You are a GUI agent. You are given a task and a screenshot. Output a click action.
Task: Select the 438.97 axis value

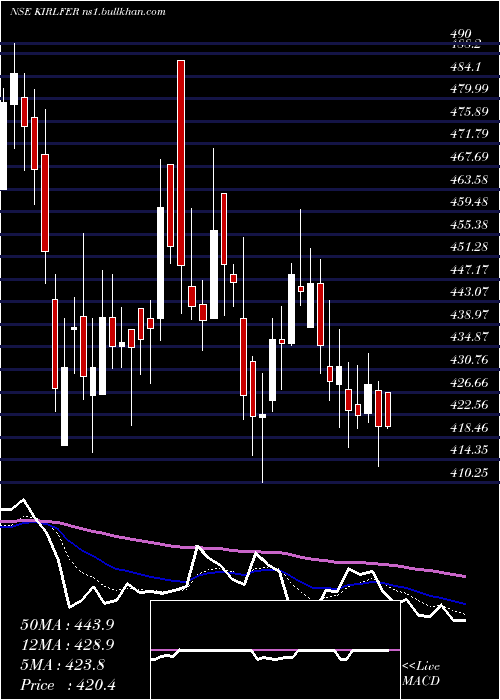click(469, 315)
